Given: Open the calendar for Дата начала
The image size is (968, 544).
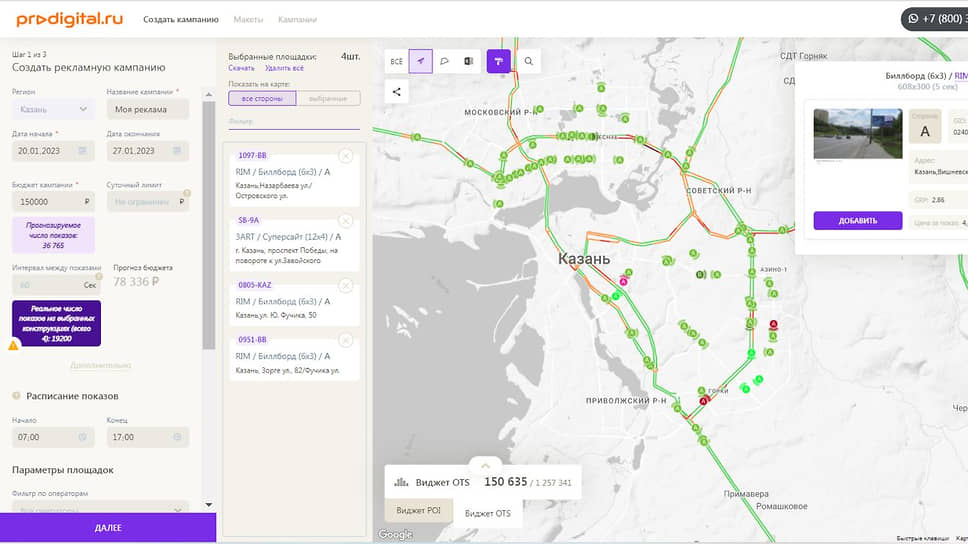Looking at the screenshot, I should coord(82,151).
